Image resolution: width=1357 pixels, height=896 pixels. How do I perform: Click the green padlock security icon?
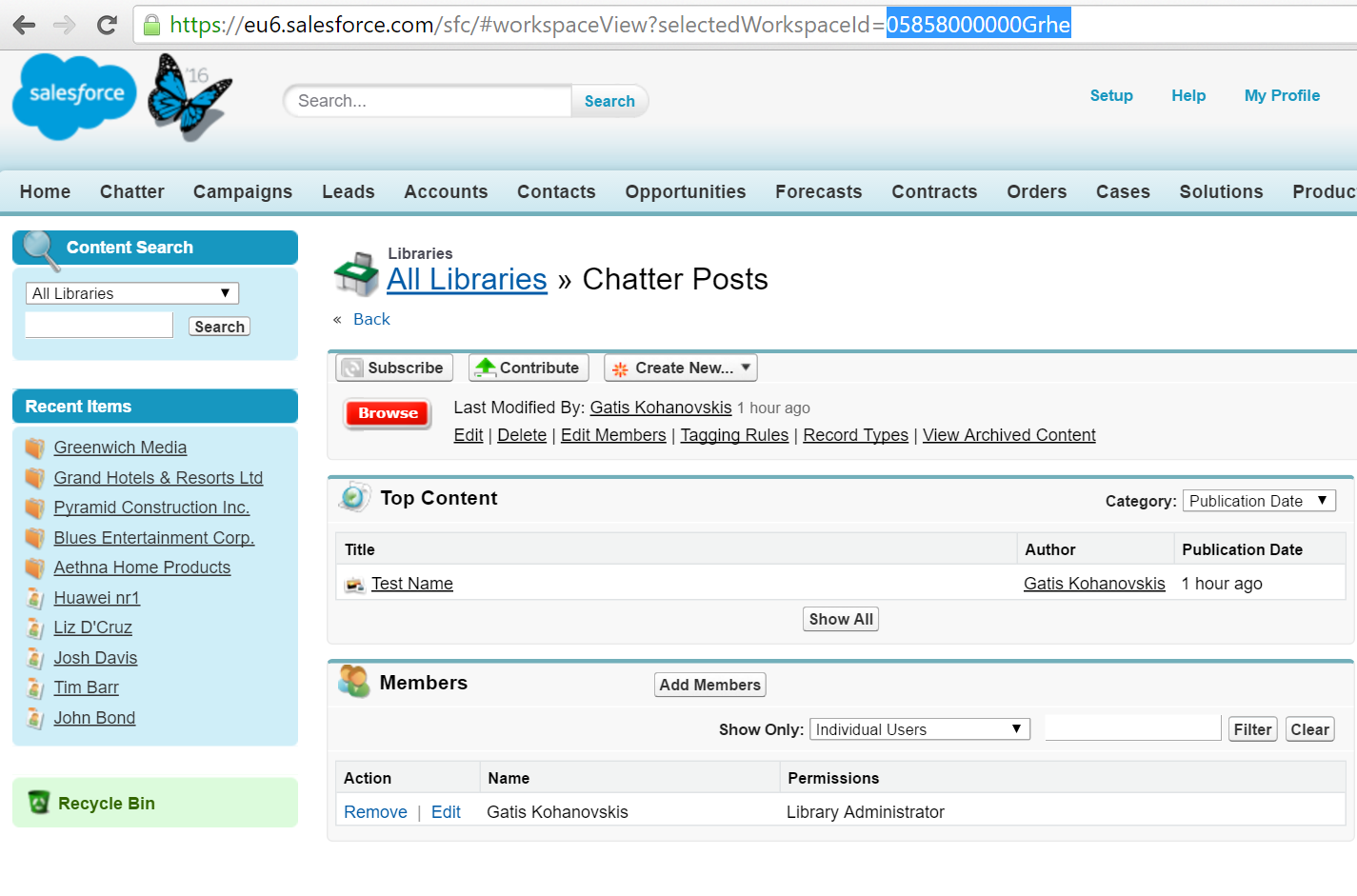151,25
